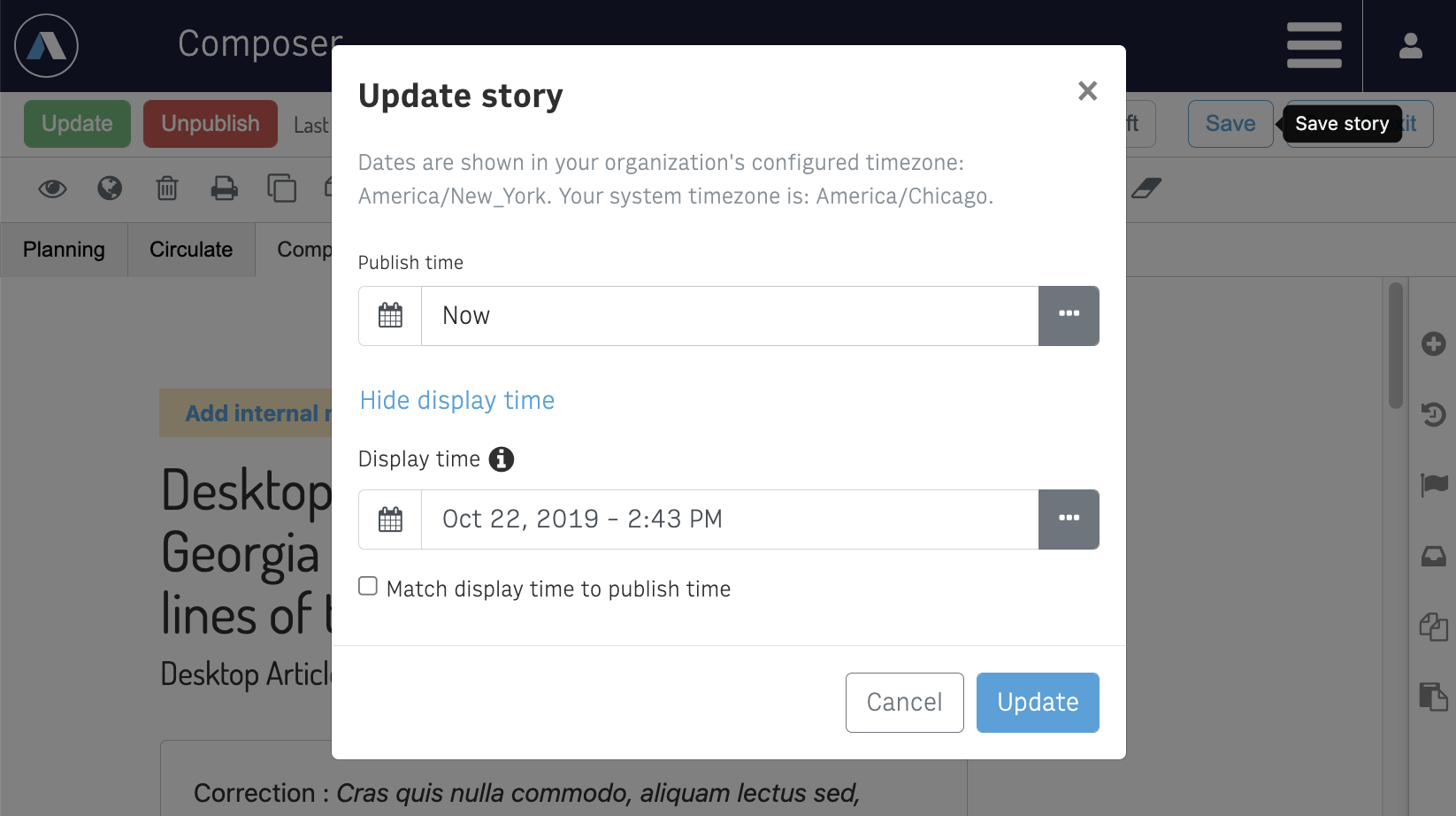Open Display time options ellipsis button
The height and width of the screenshot is (816, 1456).
click(x=1069, y=520)
